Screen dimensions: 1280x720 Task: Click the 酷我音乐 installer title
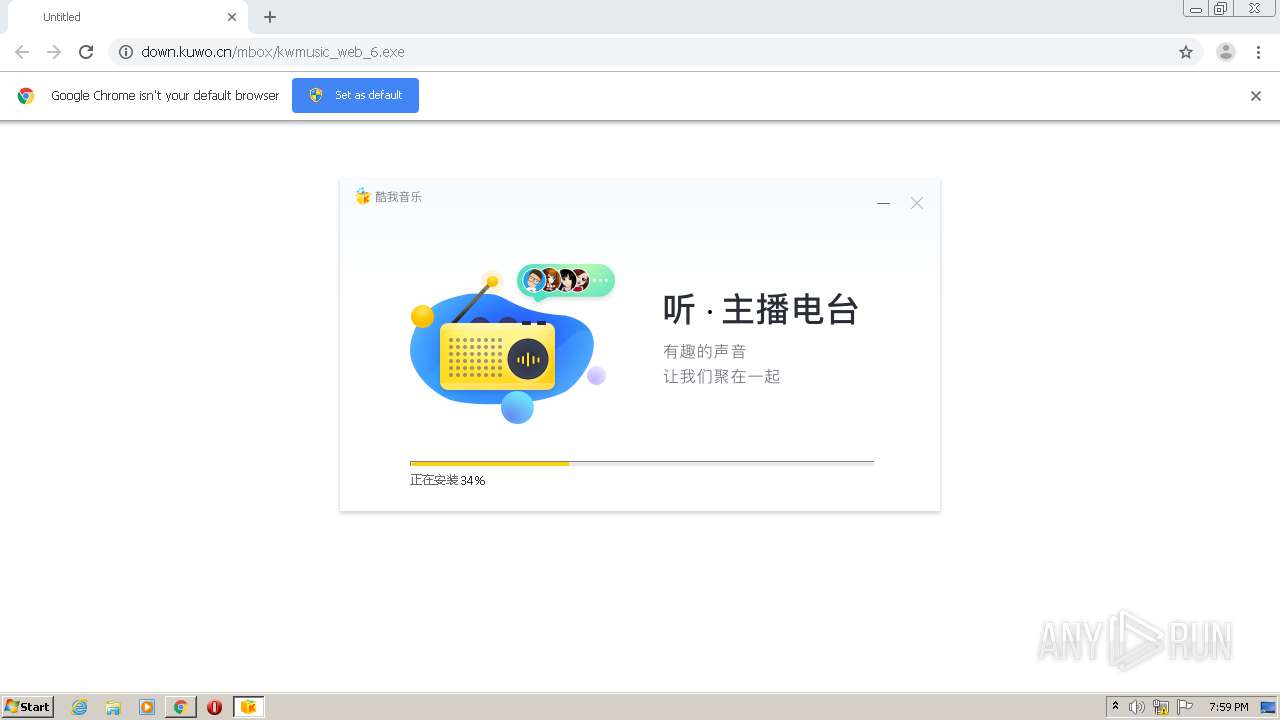pyautogui.click(x=398, y=197)
